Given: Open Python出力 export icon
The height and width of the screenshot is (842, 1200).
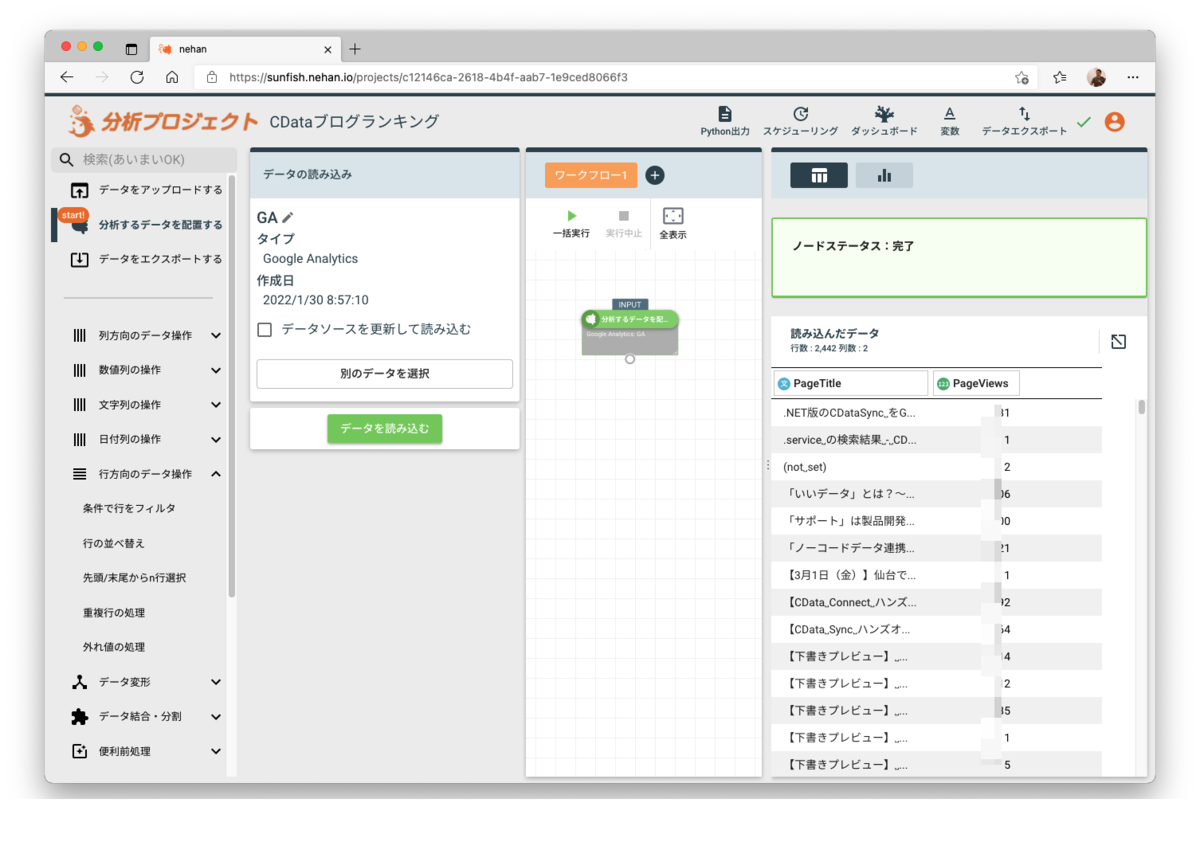Looking at the screenshot, I should pyautogui.click(x=725, y=114).
